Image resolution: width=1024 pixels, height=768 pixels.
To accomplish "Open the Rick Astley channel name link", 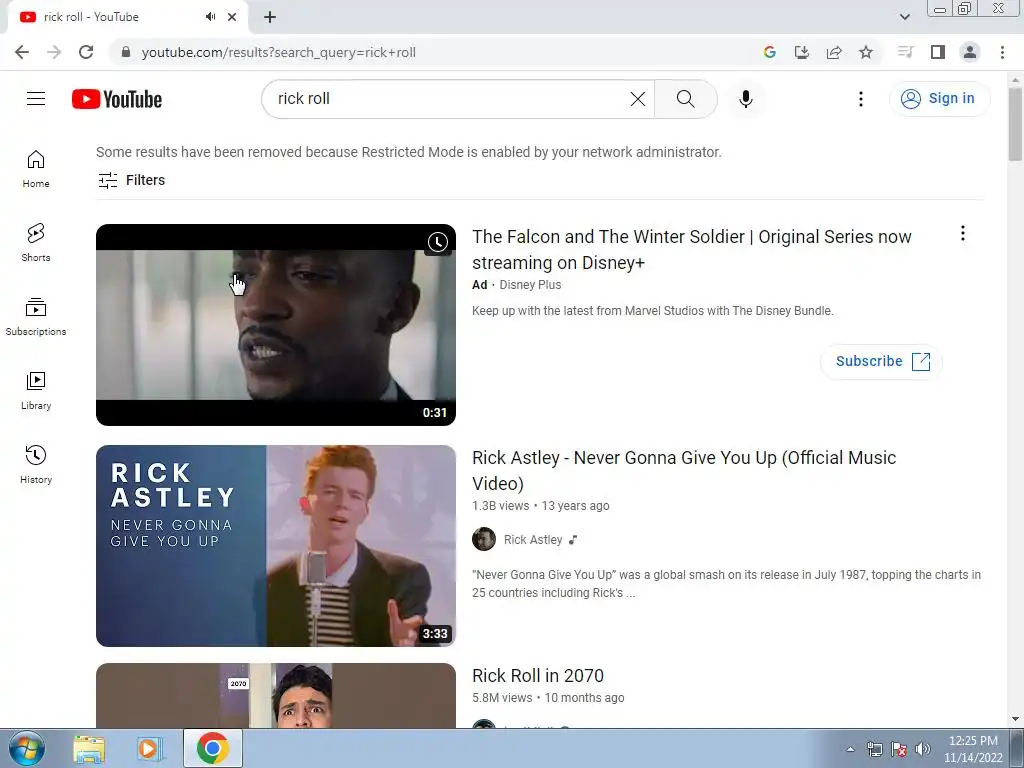I will 533,539.
